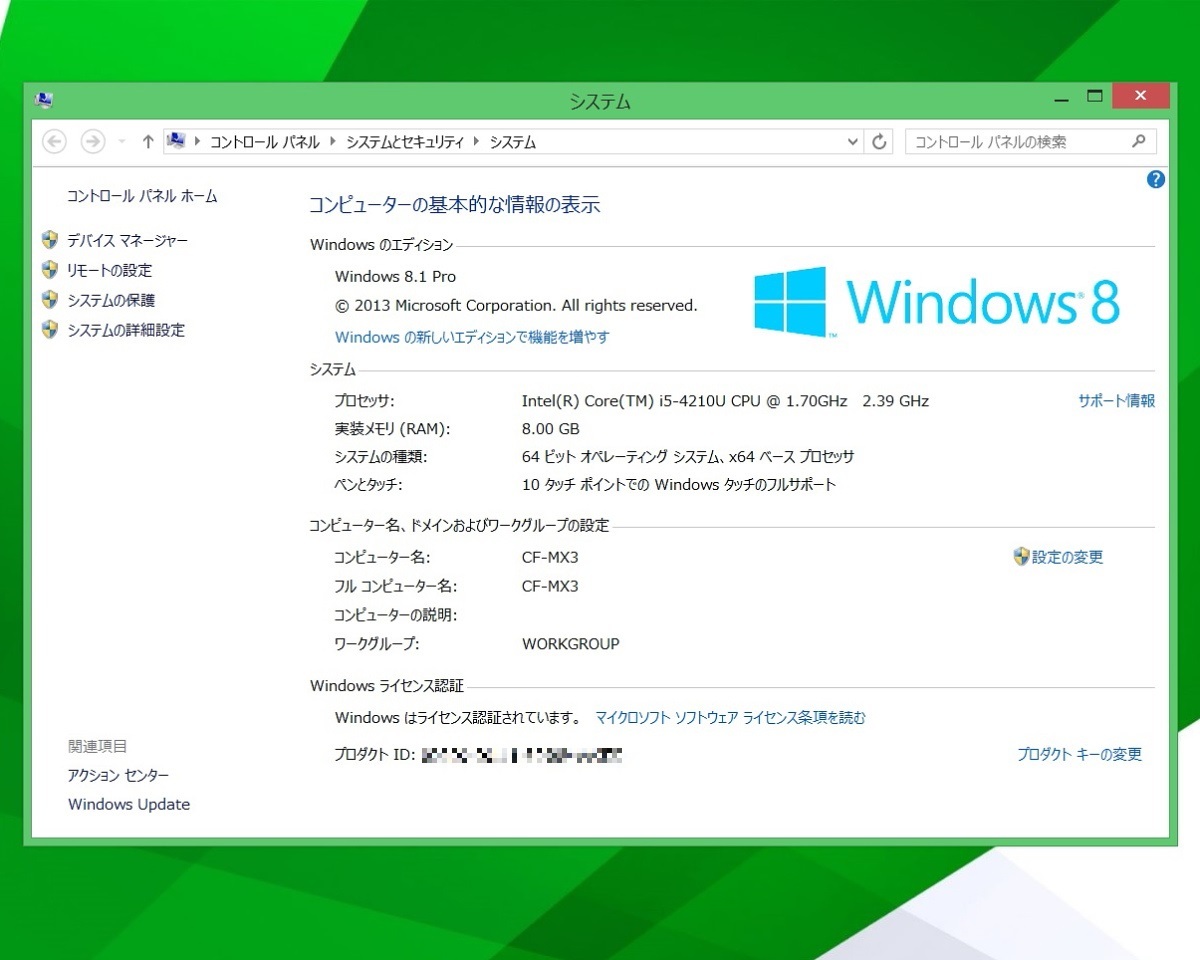The height and width of the screenshot is (960, 1200).
Task: Open デバイス マネージャー link
Action: coord(127,241)
